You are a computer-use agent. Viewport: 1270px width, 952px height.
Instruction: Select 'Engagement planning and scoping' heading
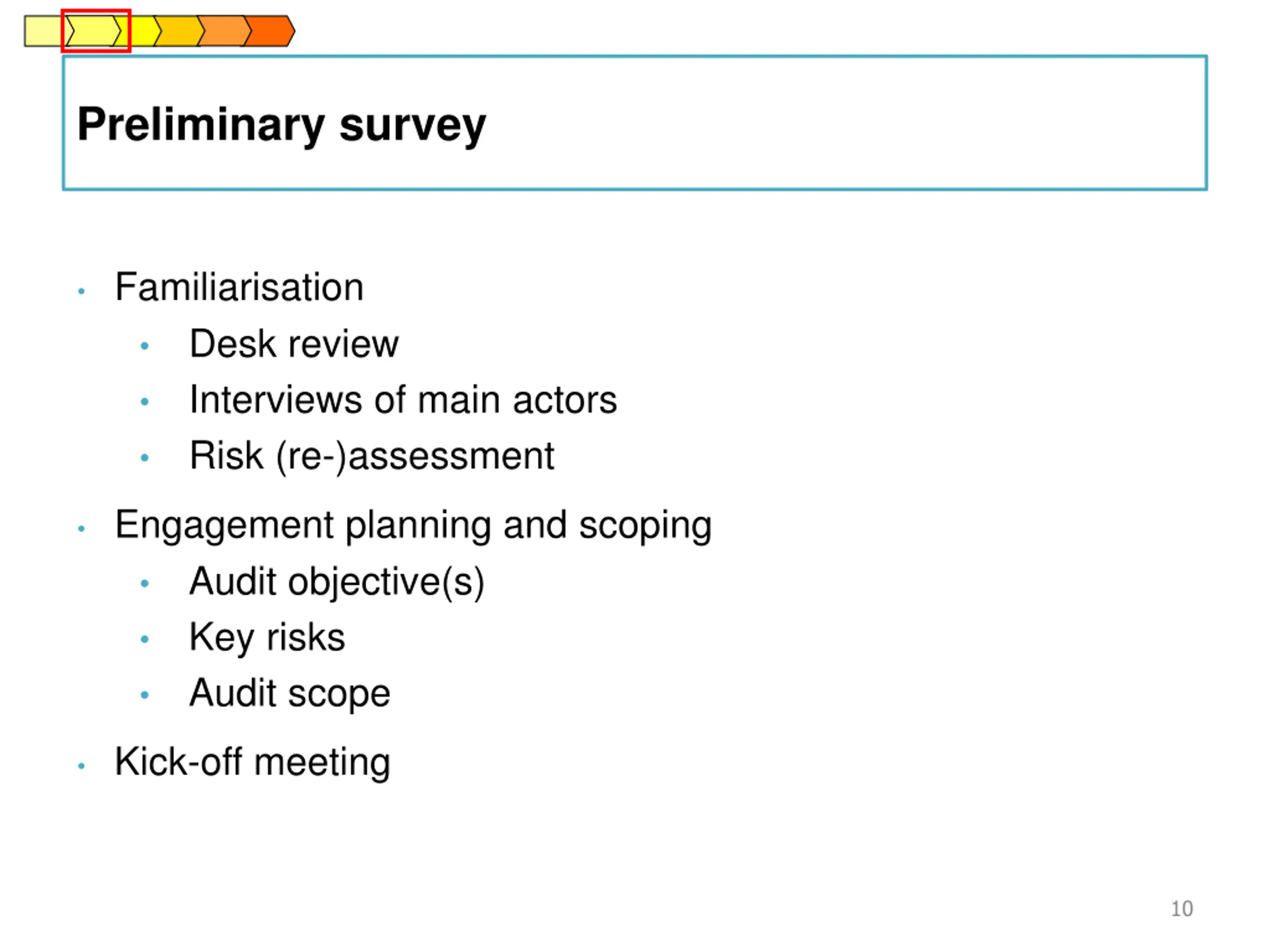click(x=413, y=525)
